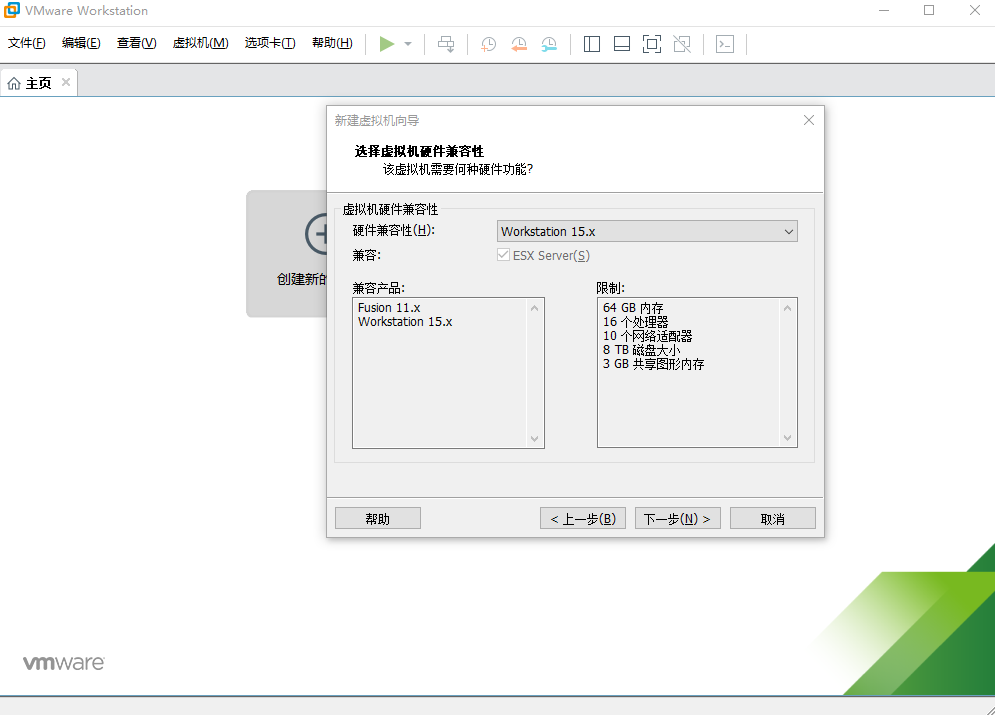The height and width of the screenshot is (715, 995).
Task: Click the revert to snapshot icon
Action: click(x=518, y=44)
